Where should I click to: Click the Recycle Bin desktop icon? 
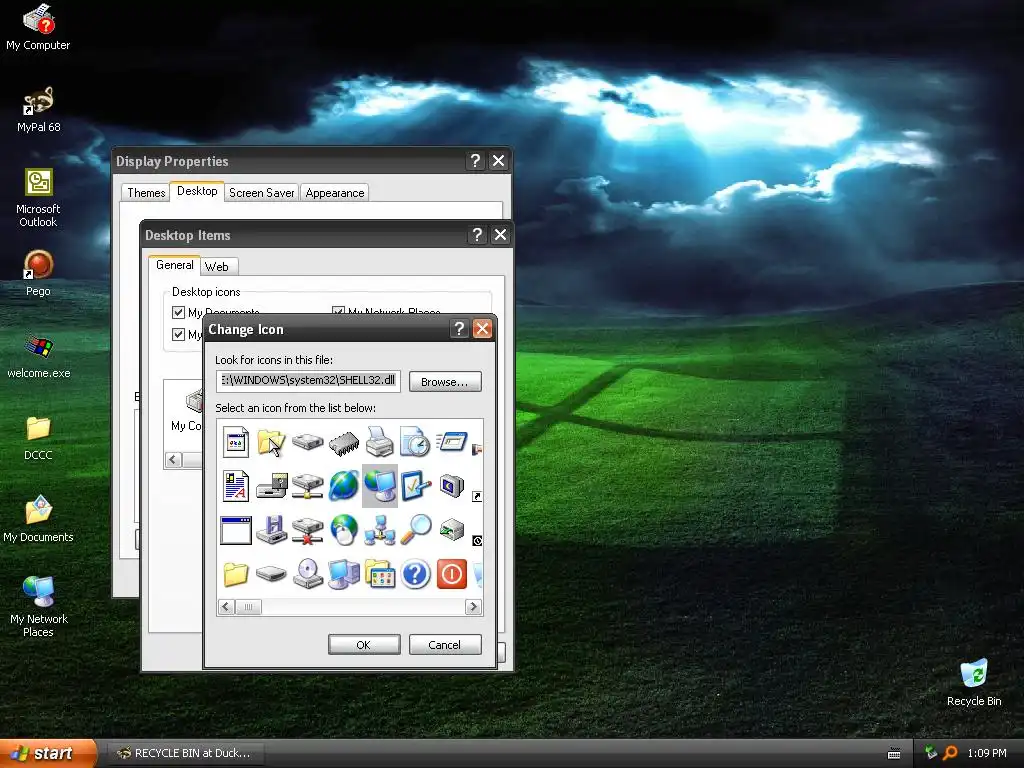pos(974,683)
